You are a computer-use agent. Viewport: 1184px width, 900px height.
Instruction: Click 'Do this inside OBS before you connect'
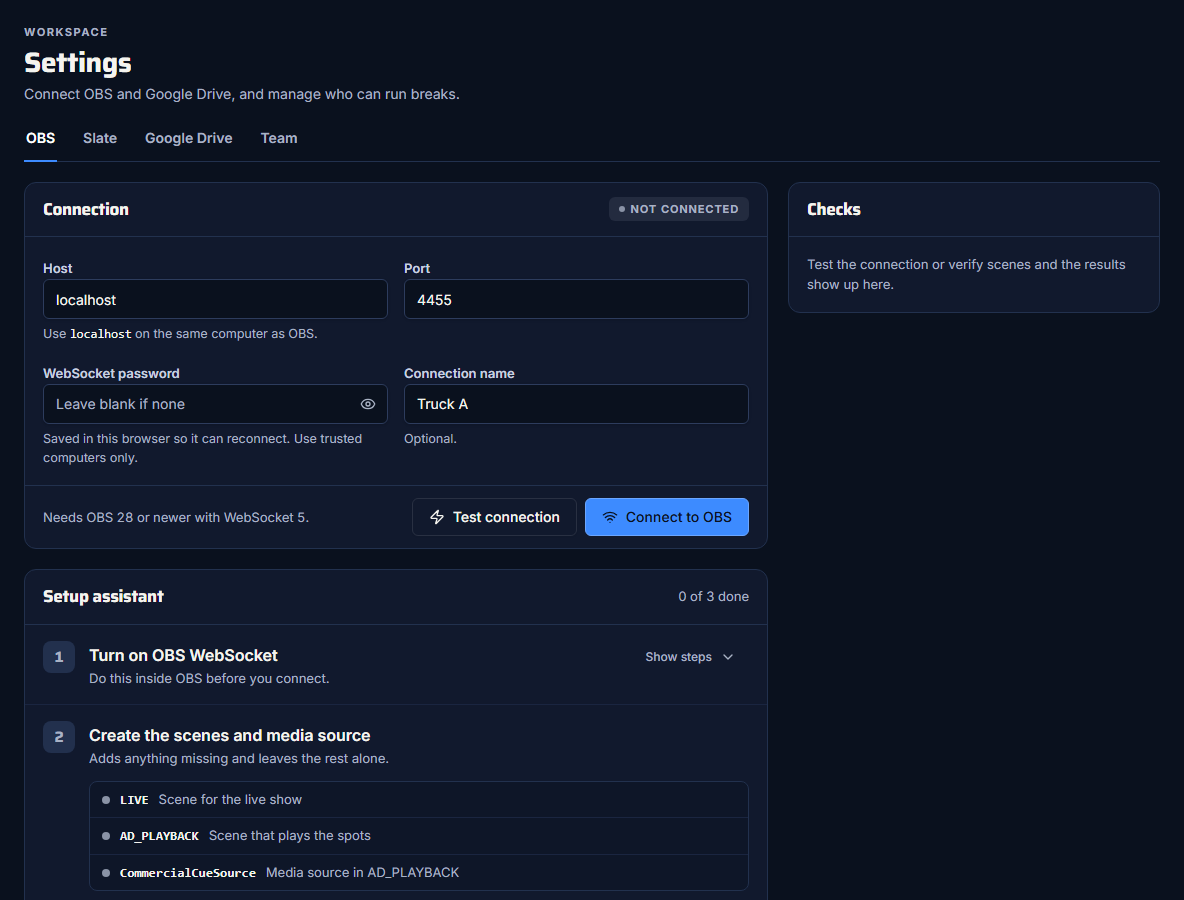[209, 679]
